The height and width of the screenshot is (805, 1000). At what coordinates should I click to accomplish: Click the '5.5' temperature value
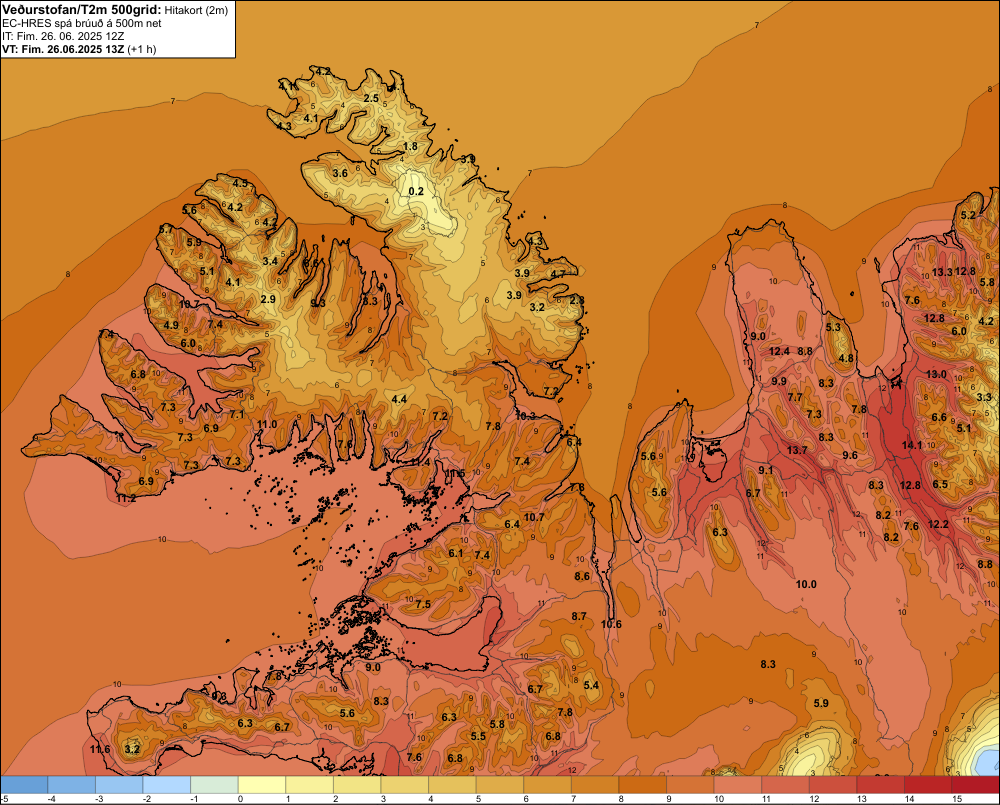coord(478,736)
